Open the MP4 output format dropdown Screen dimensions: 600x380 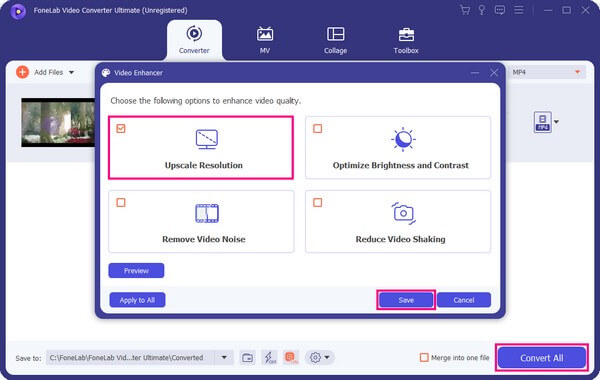[547, 72]
